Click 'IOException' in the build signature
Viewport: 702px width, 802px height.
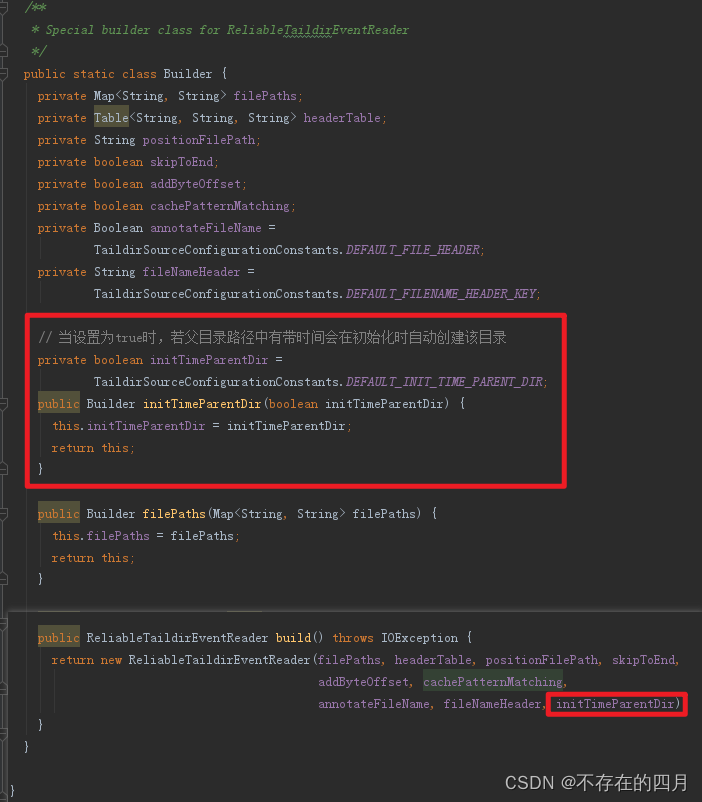tap(420, 638)
